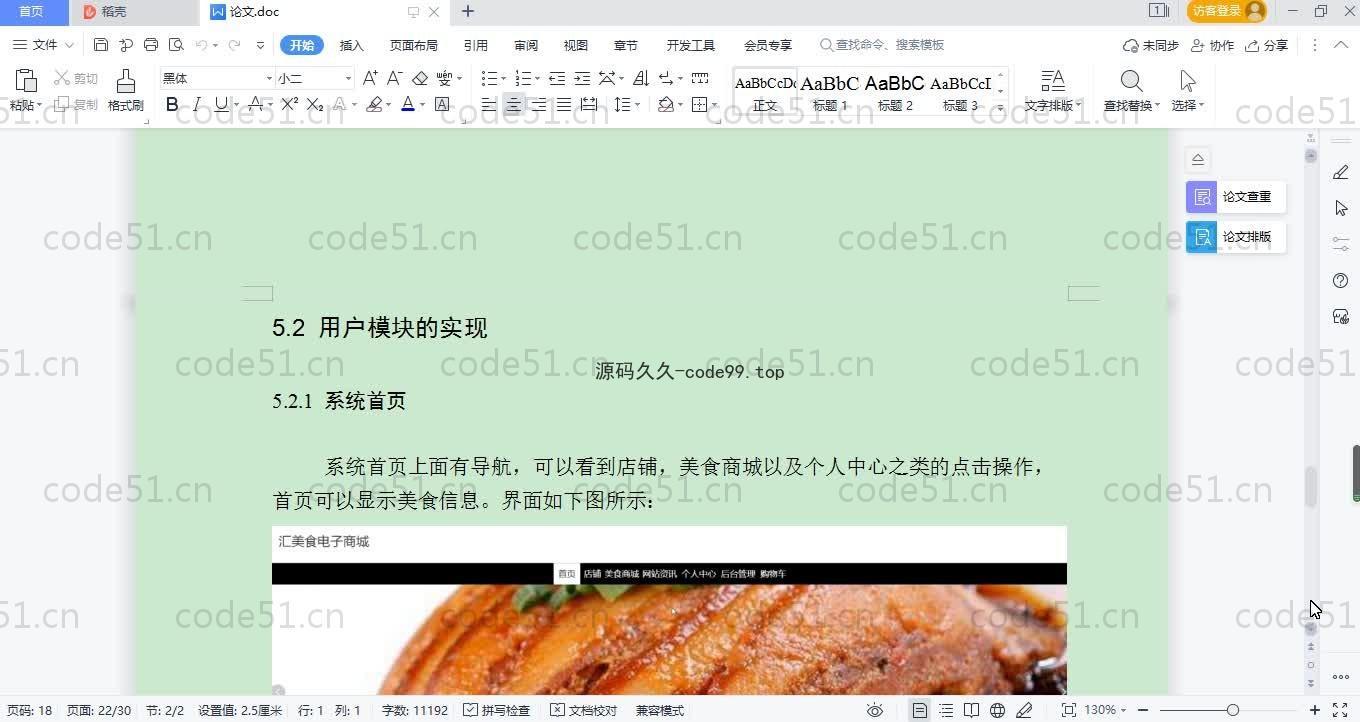Click the 协作 collaborate button
This screenshot has height=722, width=1360.
[x=1213, y=45]
